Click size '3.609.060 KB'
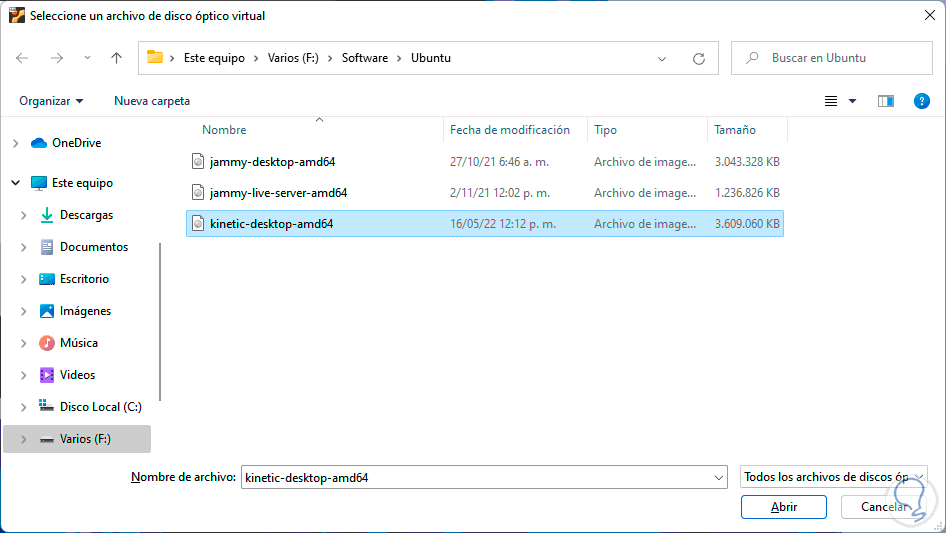The image size is (946, 533). [x=748, y=223]
